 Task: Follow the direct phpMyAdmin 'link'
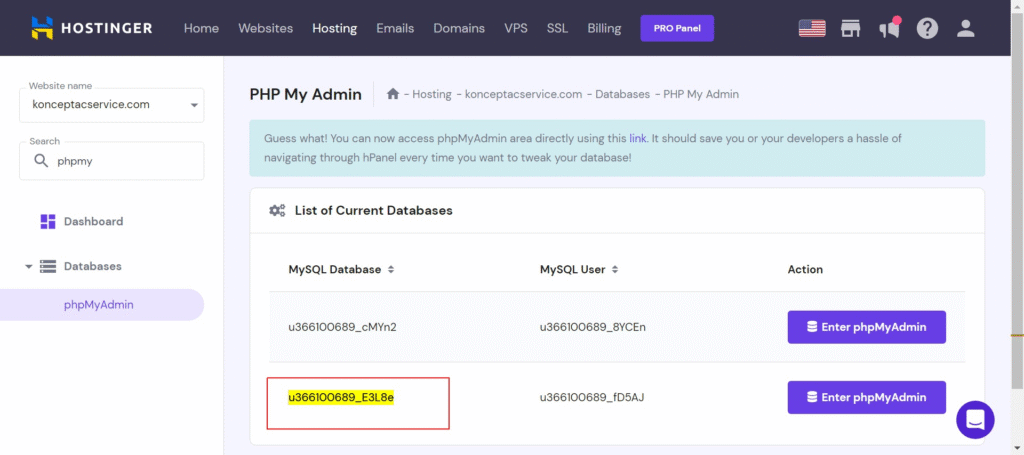pyautogui.click(x=637, y=138)
